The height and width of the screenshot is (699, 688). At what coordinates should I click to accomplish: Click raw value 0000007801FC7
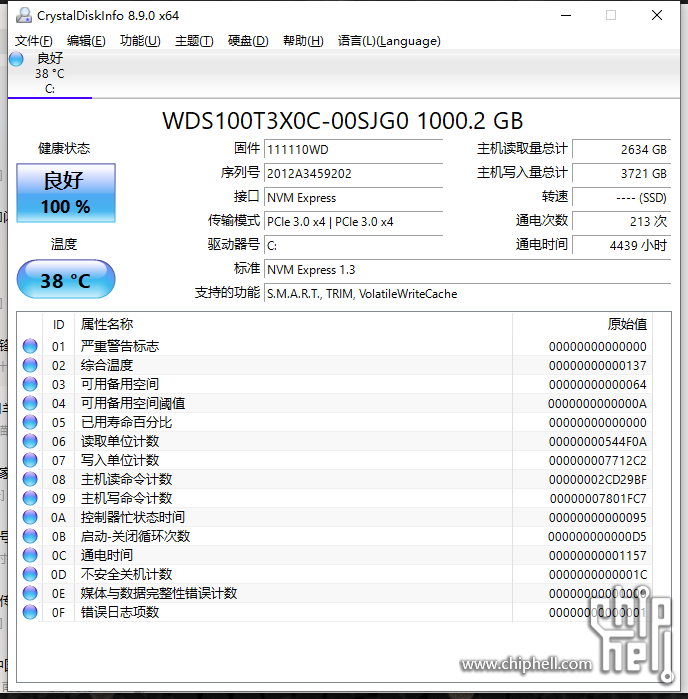(x=598, y=498)
